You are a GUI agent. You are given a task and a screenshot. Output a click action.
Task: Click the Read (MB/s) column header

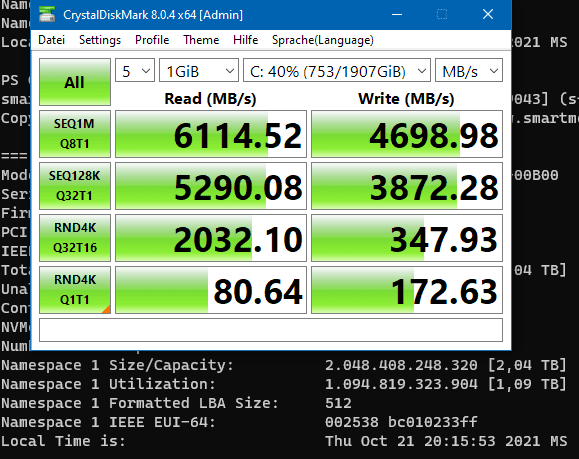click(210, 99)
